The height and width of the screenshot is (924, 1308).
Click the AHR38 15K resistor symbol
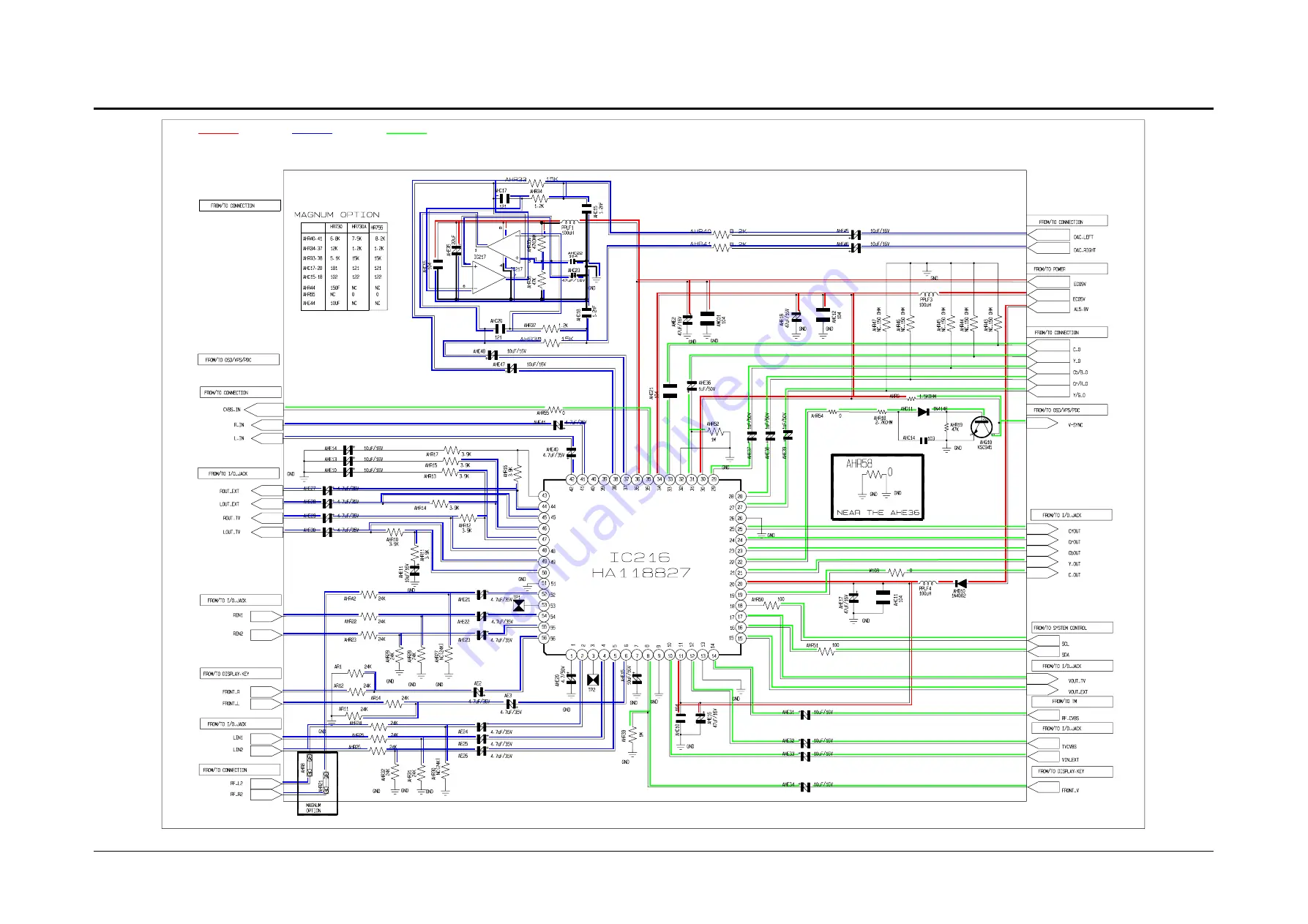click(553, 342)
